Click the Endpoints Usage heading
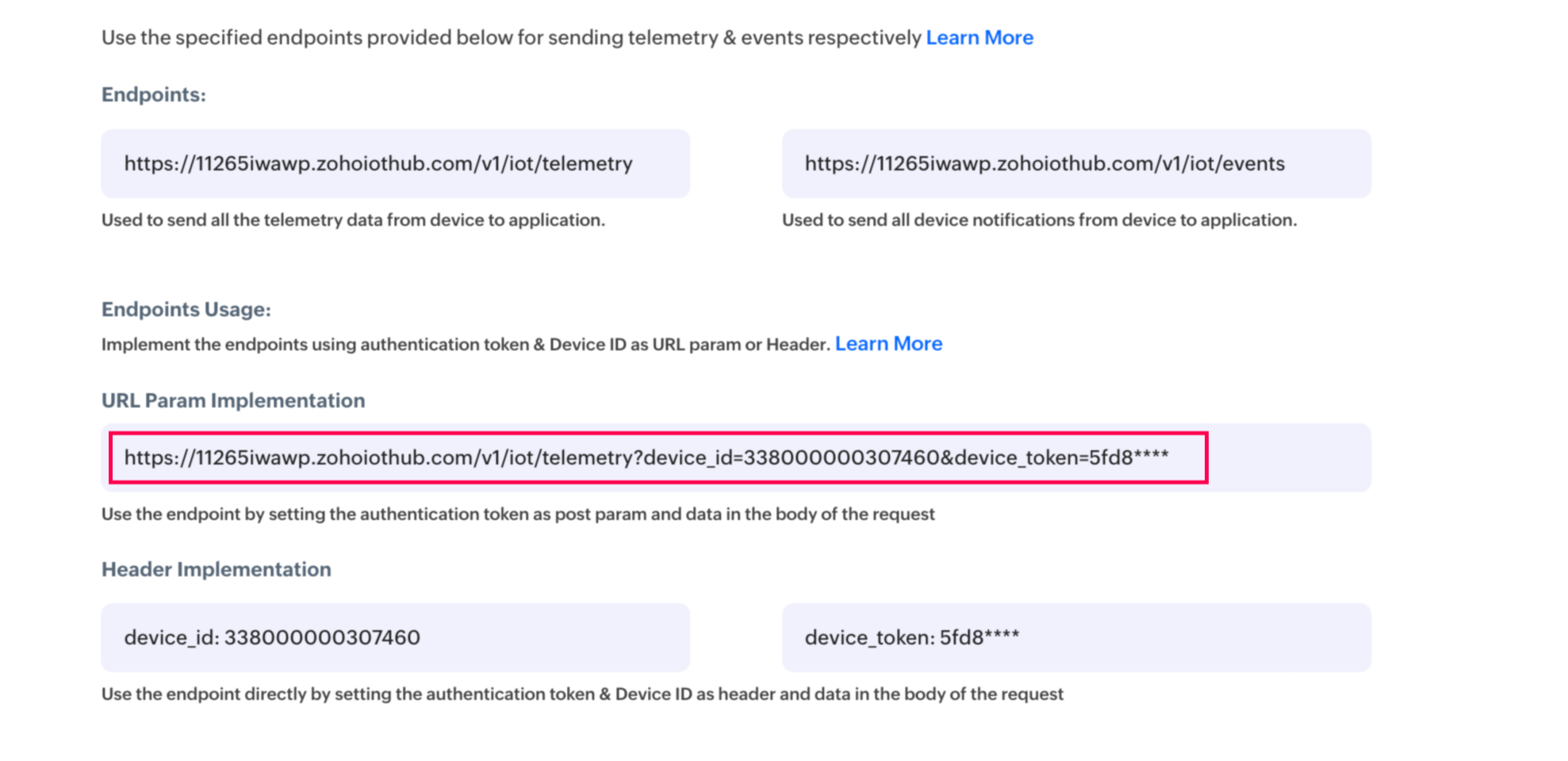 (x=186, y=310)
